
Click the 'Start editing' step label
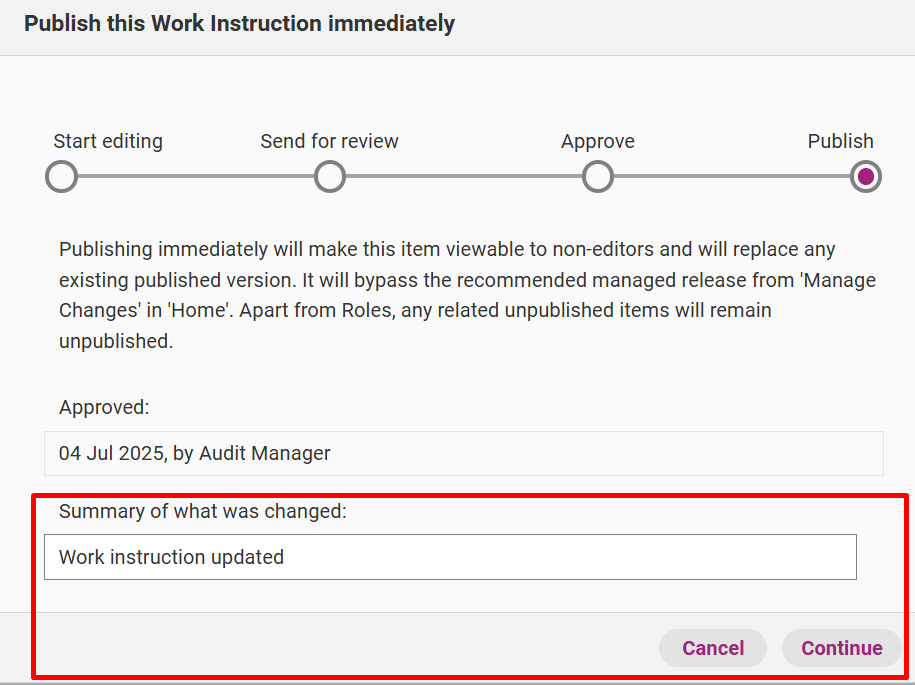[x=108, y=141]
